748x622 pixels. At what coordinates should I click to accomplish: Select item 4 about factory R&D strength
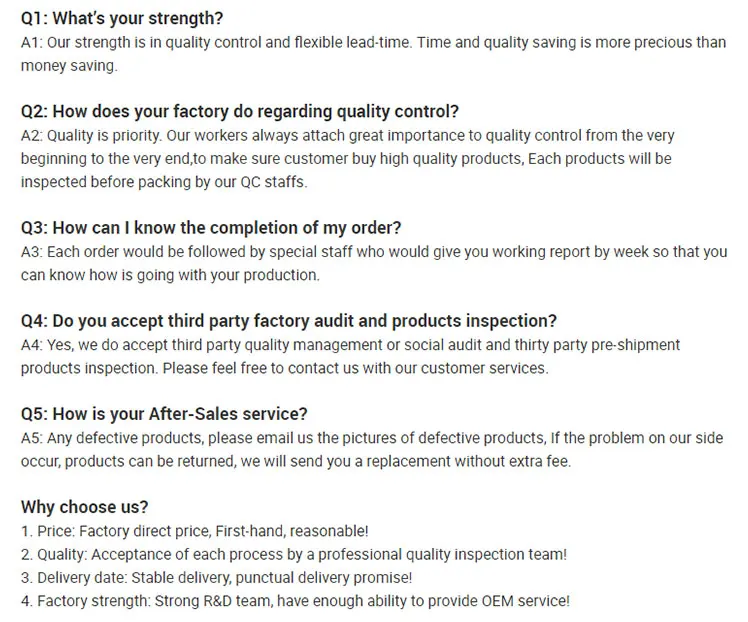point(295,601)
